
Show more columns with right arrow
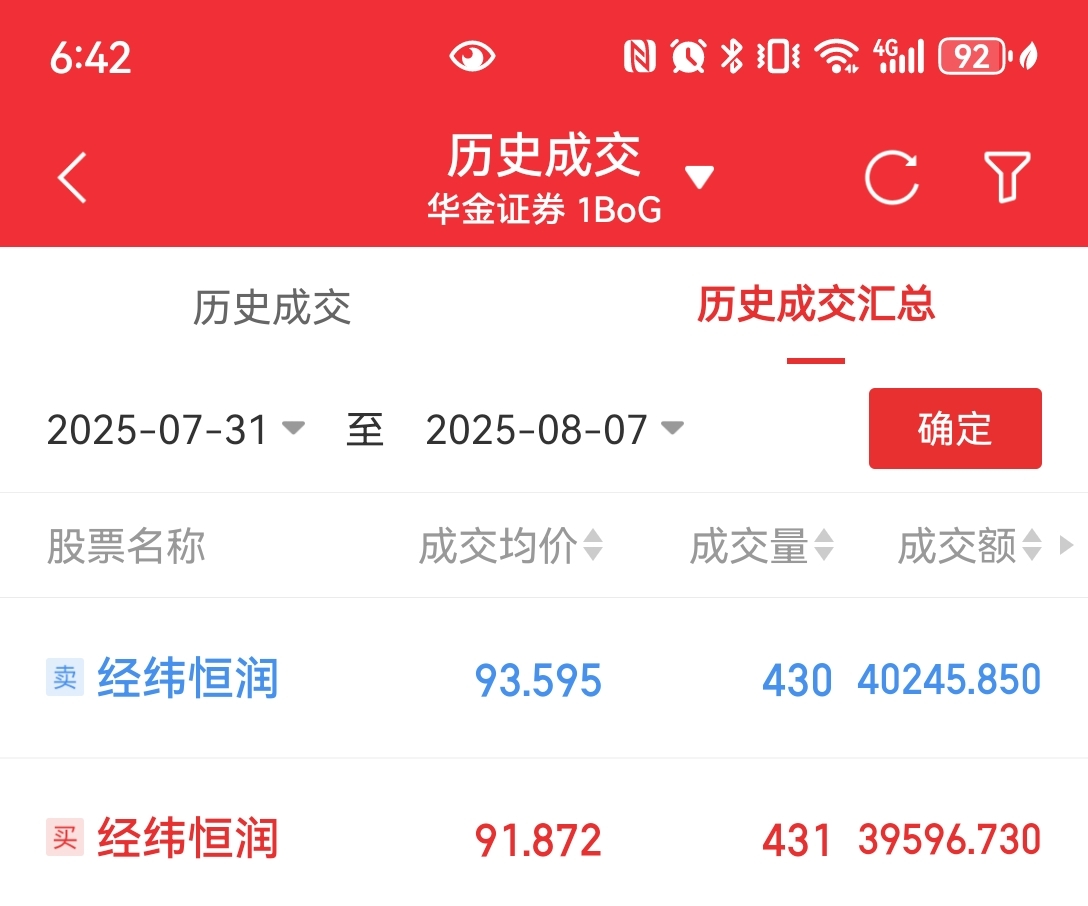[x=1066, y=545]
